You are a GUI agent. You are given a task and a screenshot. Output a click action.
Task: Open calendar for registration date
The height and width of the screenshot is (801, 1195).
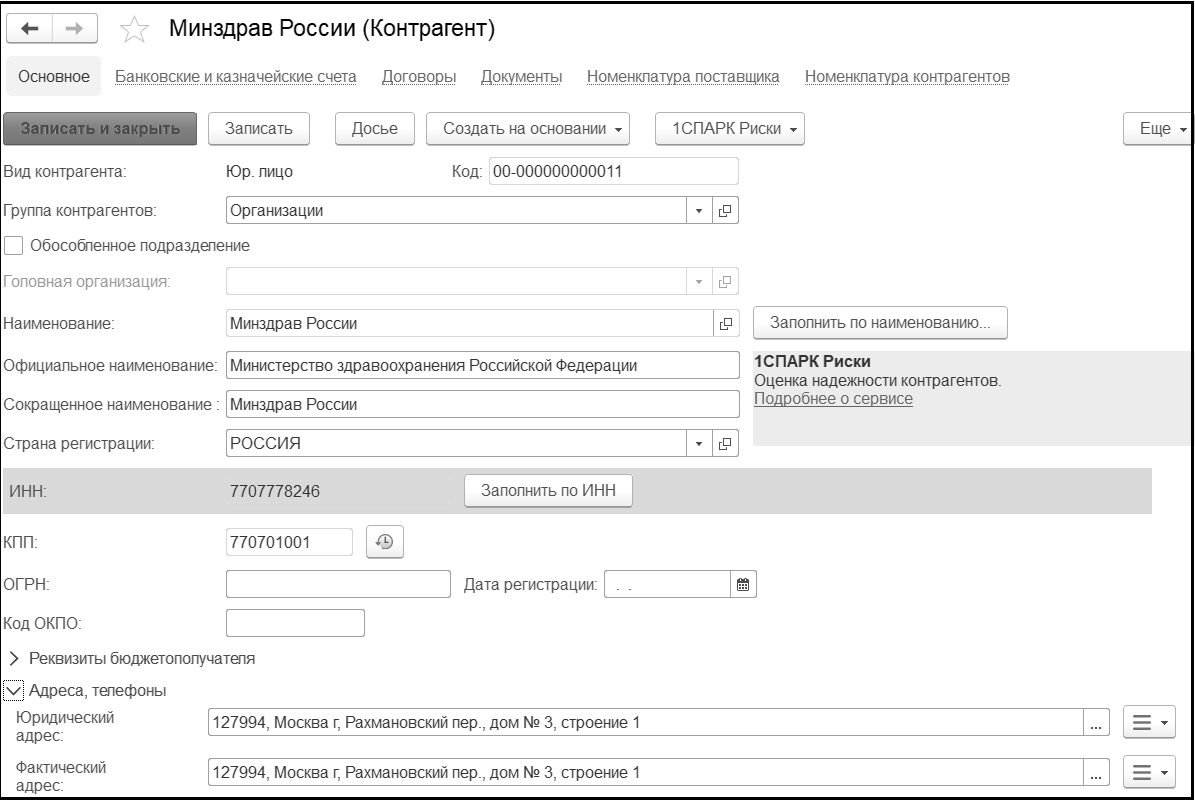(743, 584)
